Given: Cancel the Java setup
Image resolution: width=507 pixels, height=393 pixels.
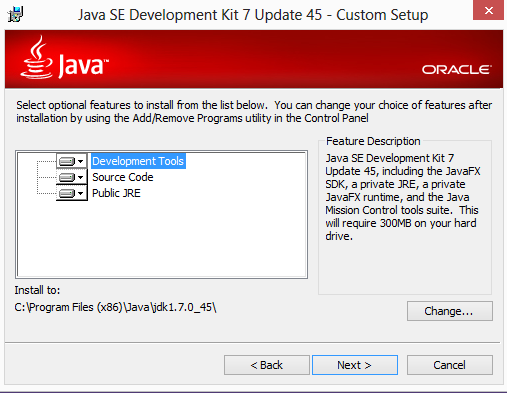Looking at the screenshot, I should pos(450,365).
